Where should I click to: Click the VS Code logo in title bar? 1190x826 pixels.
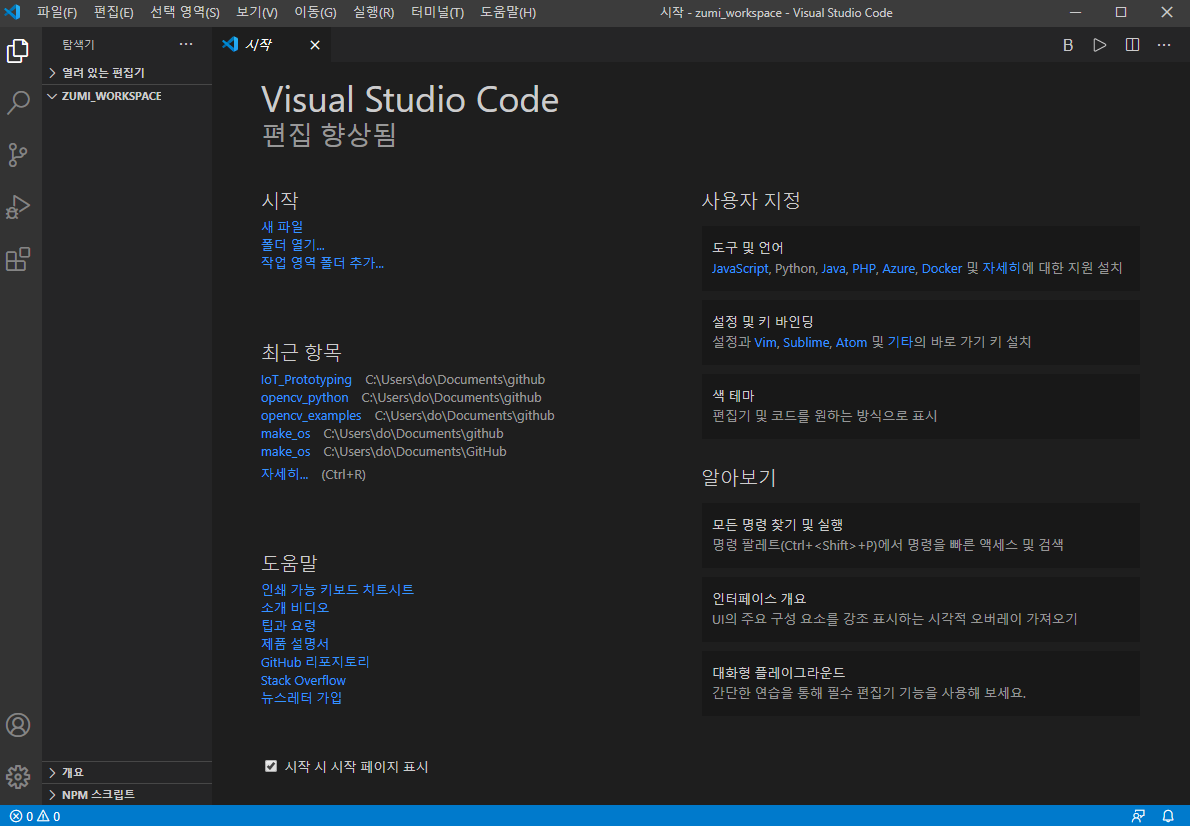click(13, 12)
